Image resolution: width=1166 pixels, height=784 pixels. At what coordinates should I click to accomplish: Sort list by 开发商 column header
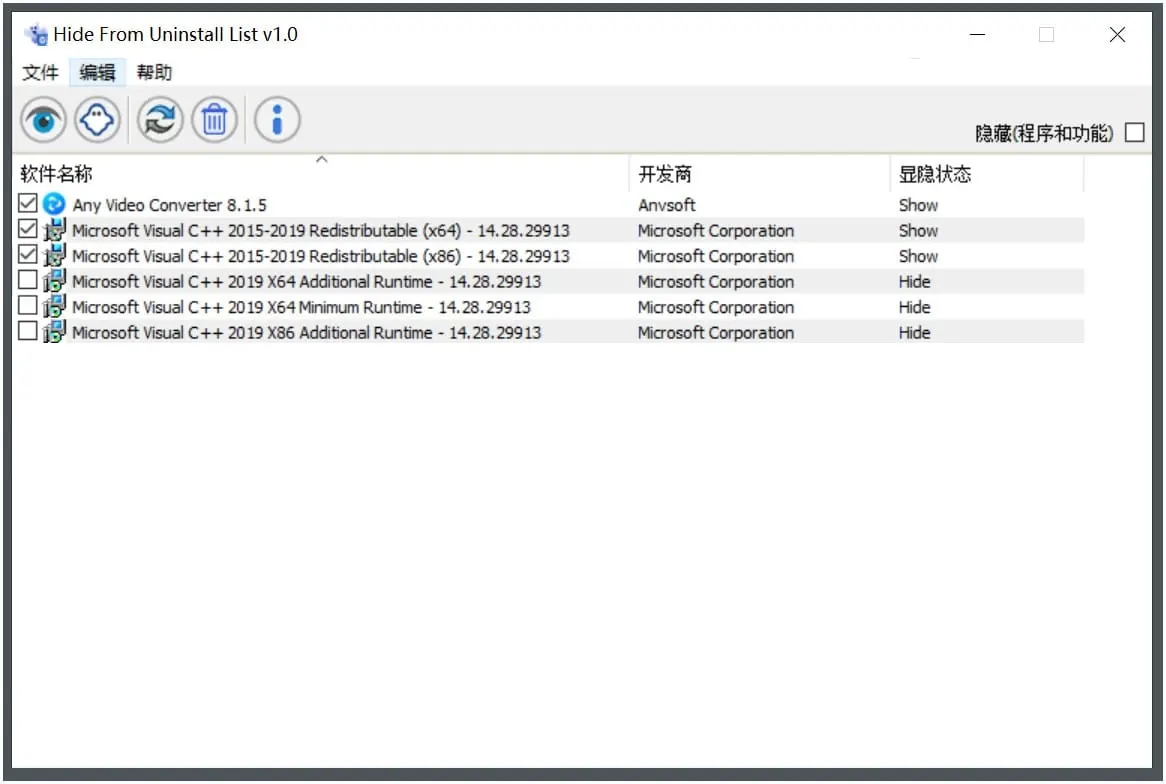pos(665,174)
